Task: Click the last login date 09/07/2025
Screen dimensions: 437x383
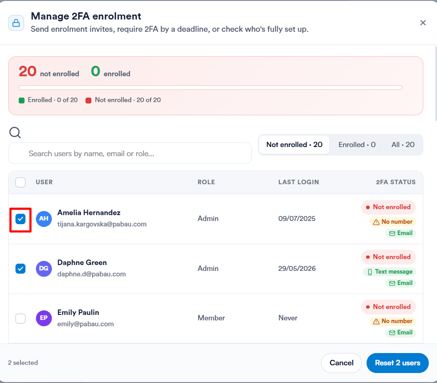Action: (297, 219)
